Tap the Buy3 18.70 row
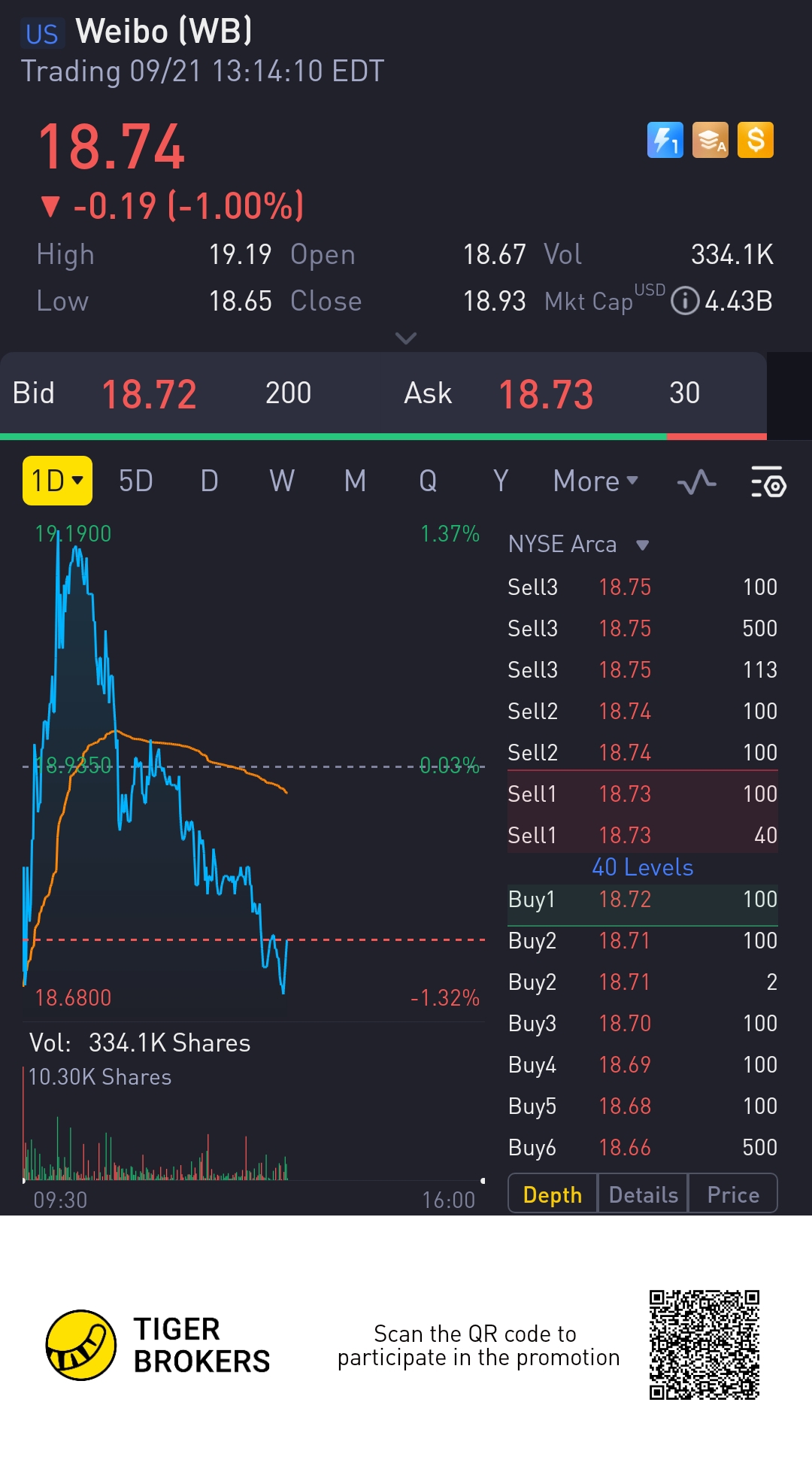The height and width of the screenshot is (1475, 812). tap(643, 1023)
